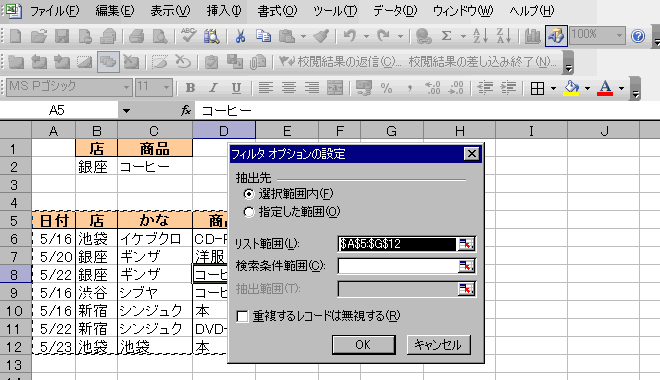Image resolution: width=660 pixels, height=380 pixels.
Task: Increase decimal places icon
Action: (433, 88)
